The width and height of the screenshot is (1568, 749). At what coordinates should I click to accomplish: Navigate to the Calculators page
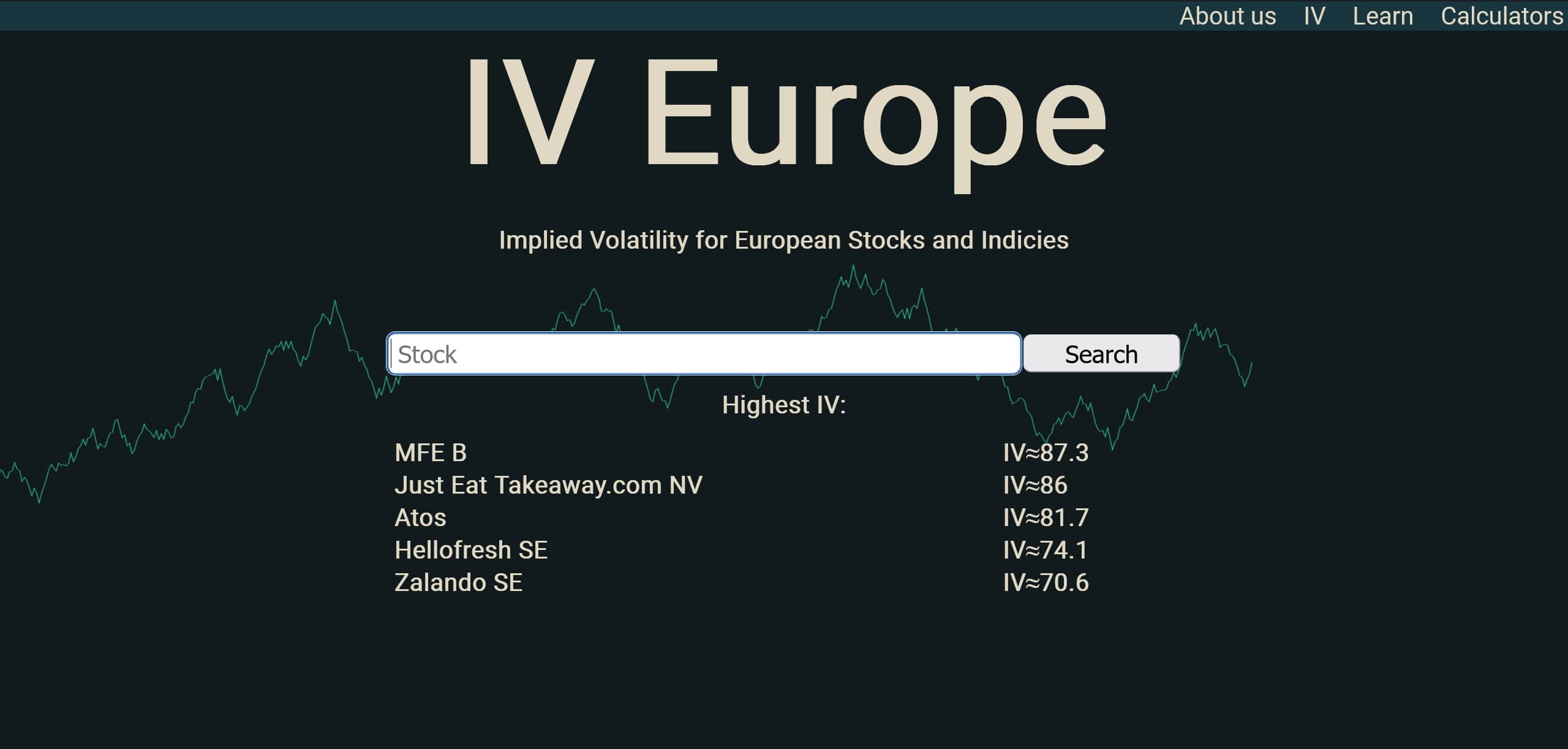tap(1502, 16)
